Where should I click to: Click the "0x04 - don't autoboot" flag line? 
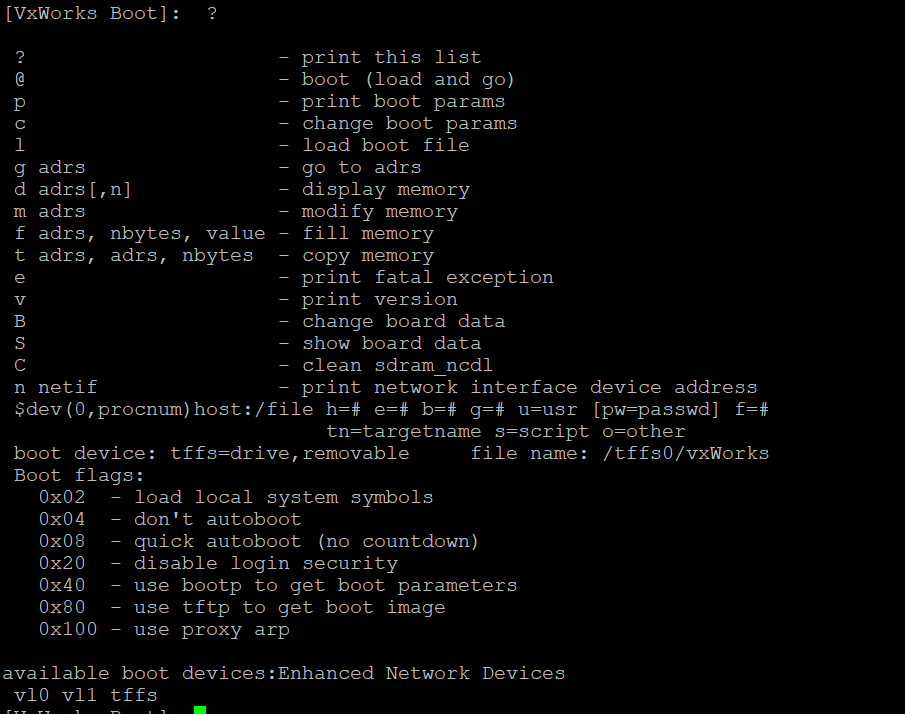click(170, 520)
